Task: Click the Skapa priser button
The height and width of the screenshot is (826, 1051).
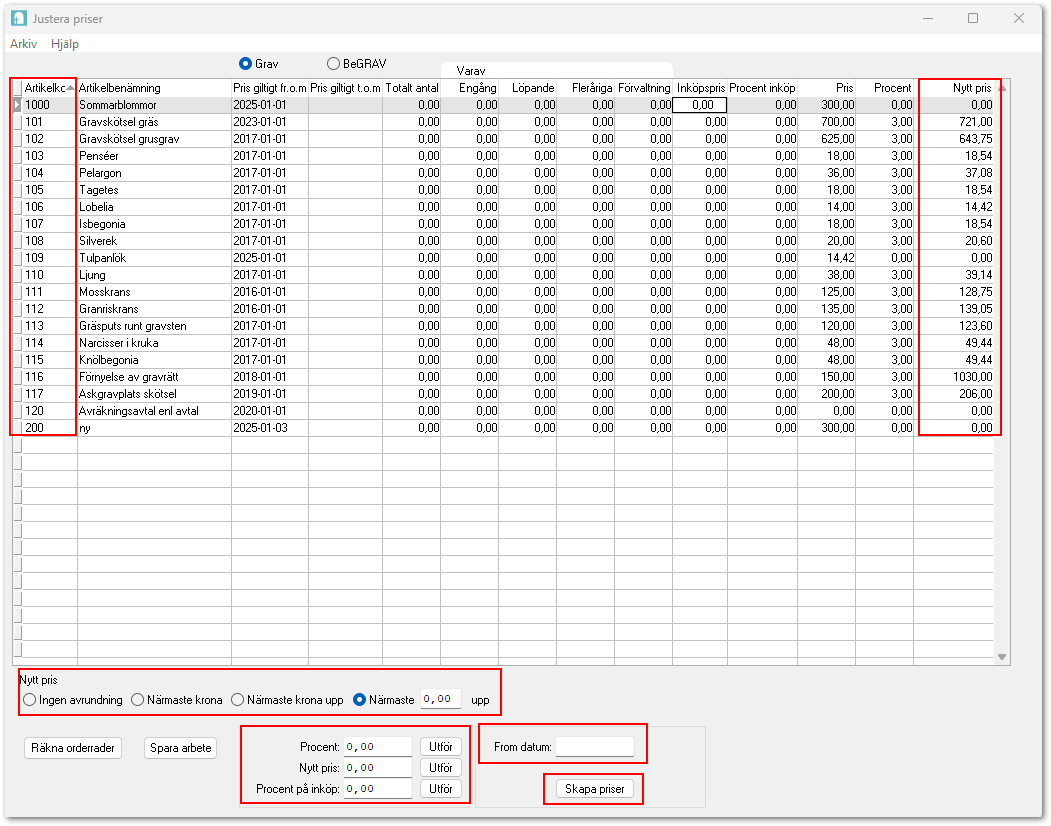Action: click(x=595, y=789)
